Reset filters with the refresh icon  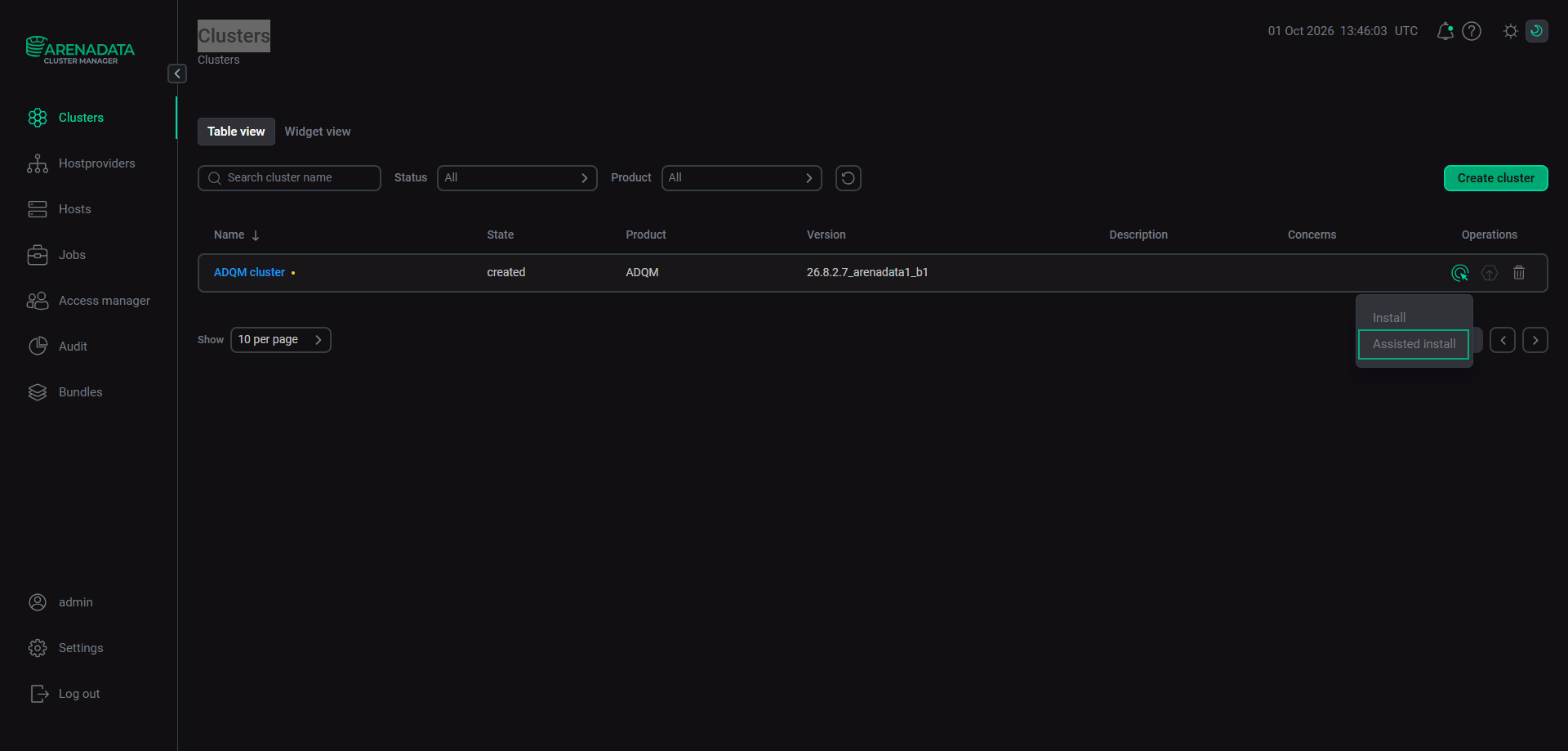pos(849,178)
